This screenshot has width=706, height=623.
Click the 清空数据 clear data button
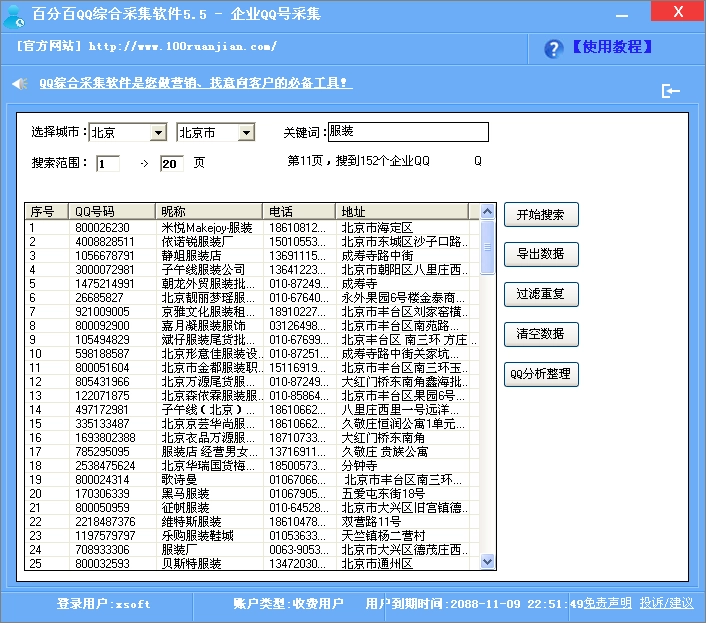(541, 334)
